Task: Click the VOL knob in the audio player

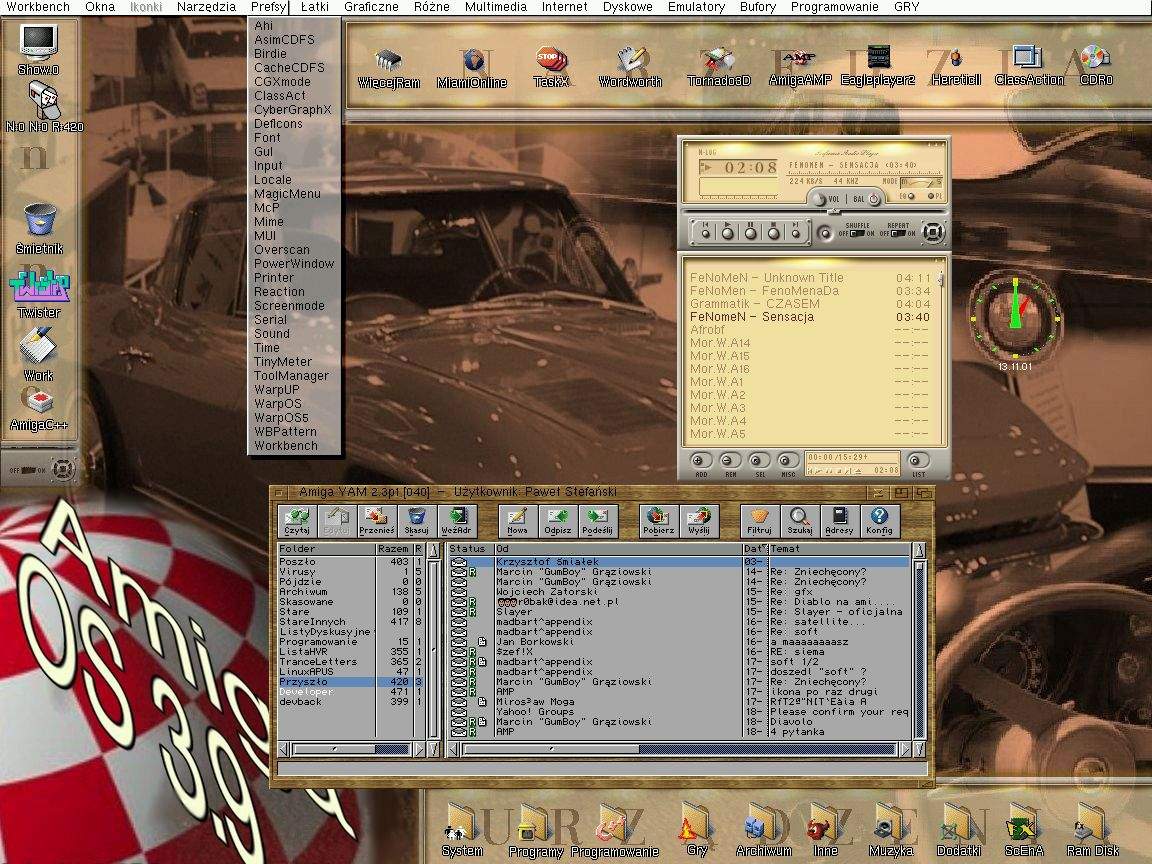Action: pos(818,199)
